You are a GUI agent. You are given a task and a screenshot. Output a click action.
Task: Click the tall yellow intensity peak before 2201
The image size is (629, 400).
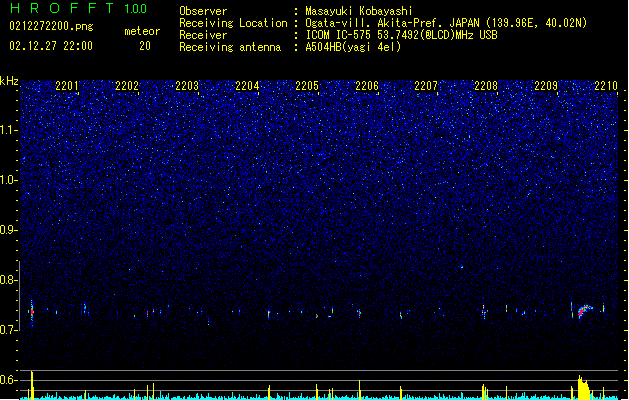pyautogui.click(x=32, y=385)
